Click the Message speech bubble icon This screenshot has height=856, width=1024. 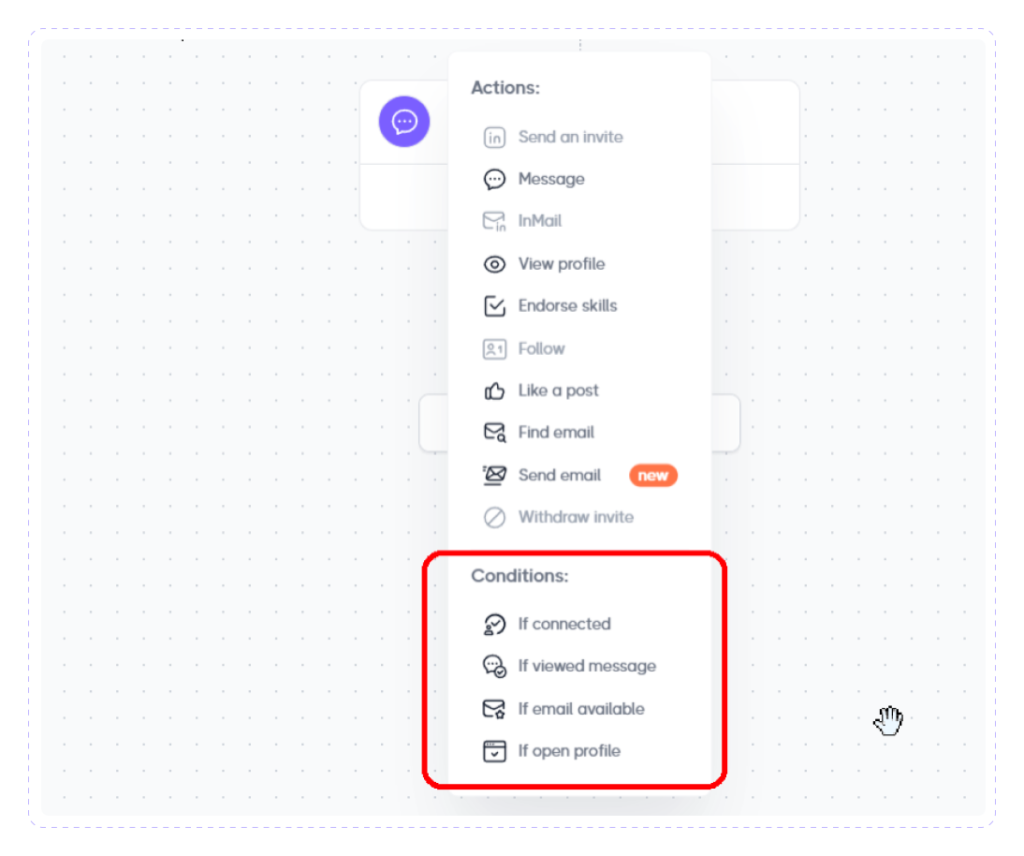tap(494, 180)
